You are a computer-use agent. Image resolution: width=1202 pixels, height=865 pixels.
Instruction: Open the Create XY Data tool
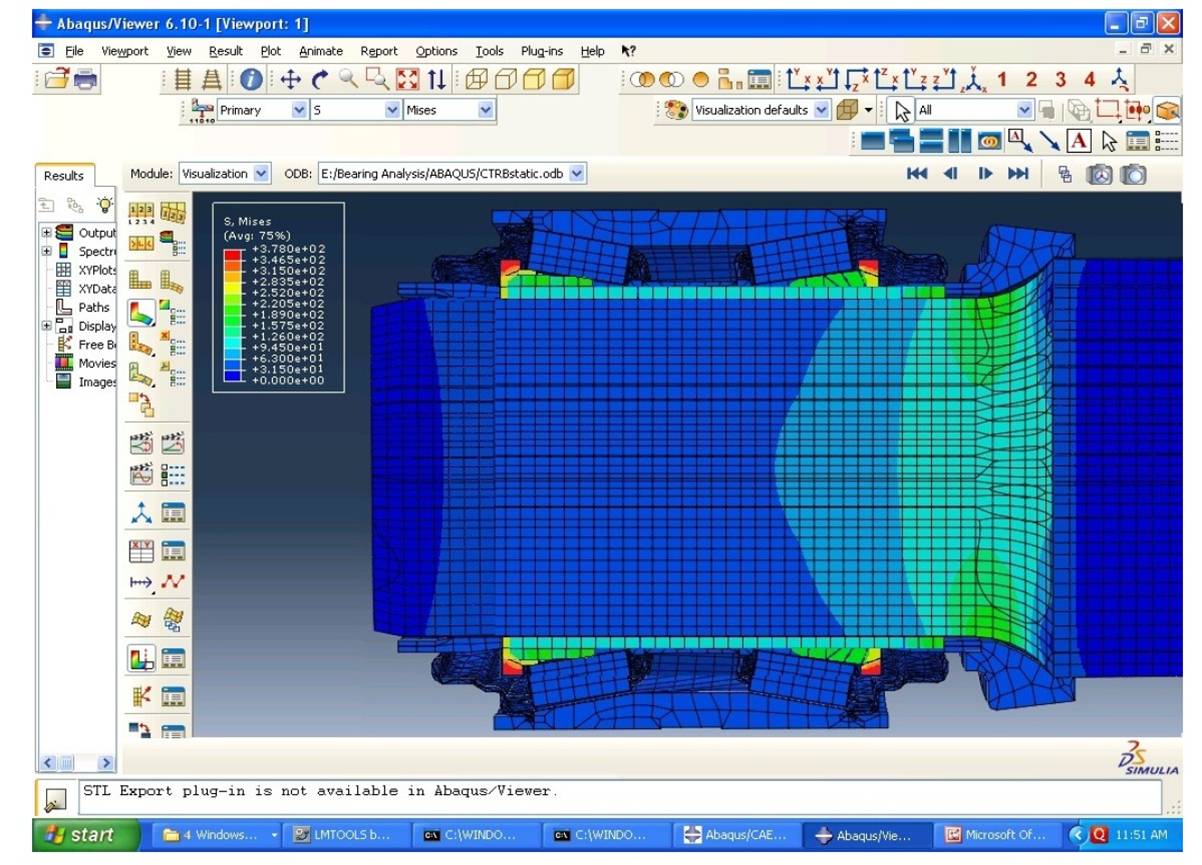(x=142, y=549)
